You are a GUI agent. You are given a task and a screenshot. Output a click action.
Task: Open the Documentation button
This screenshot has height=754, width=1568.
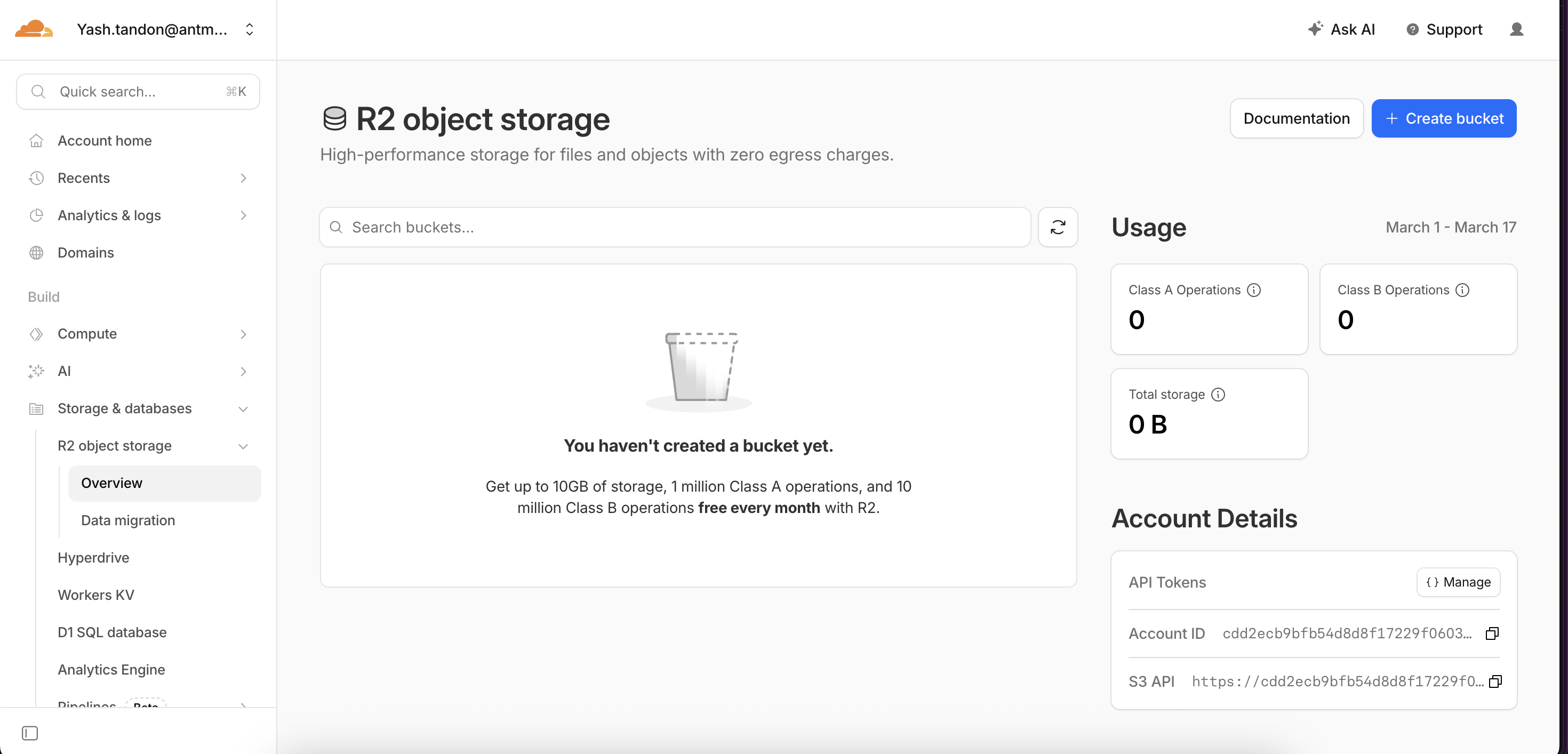point(1297,118)
